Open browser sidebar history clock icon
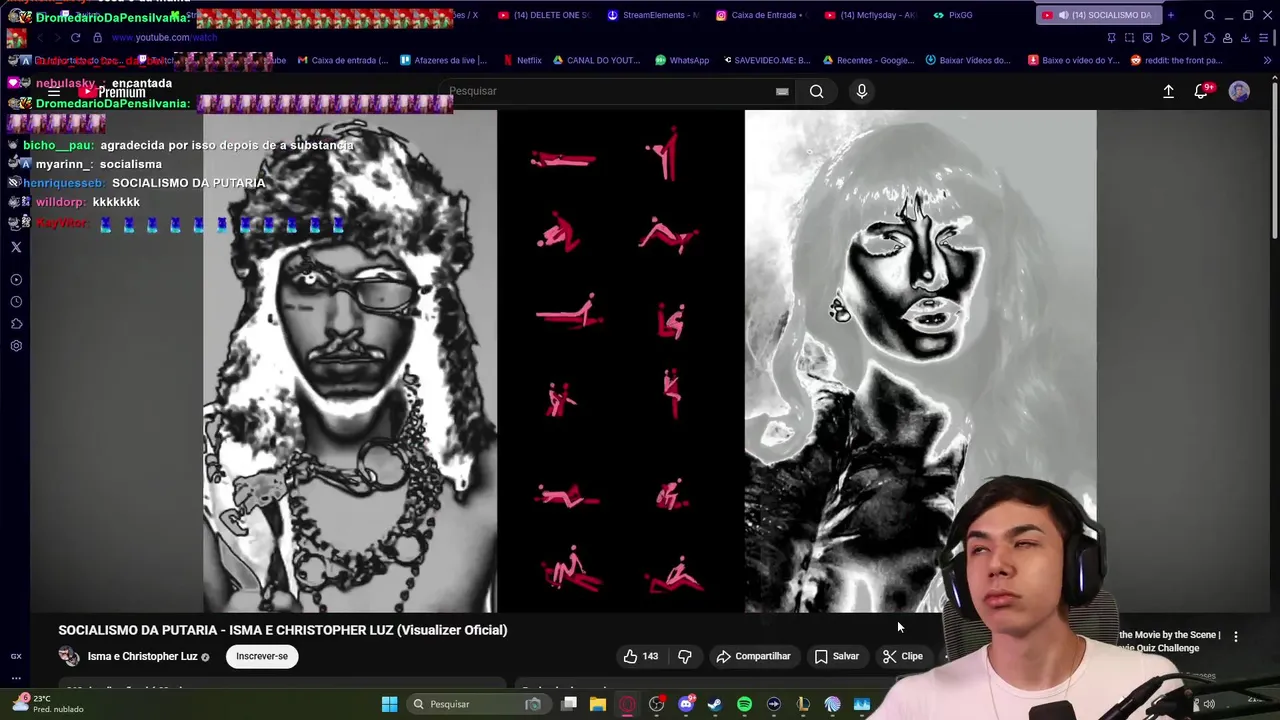This screenshot has height=720, width=1280. click(16, 302)
